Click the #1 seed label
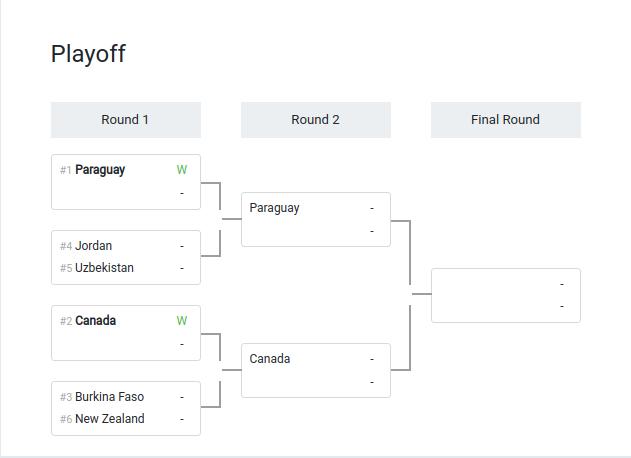Viewport: 631px width, 458px height. tap(66, 170)
